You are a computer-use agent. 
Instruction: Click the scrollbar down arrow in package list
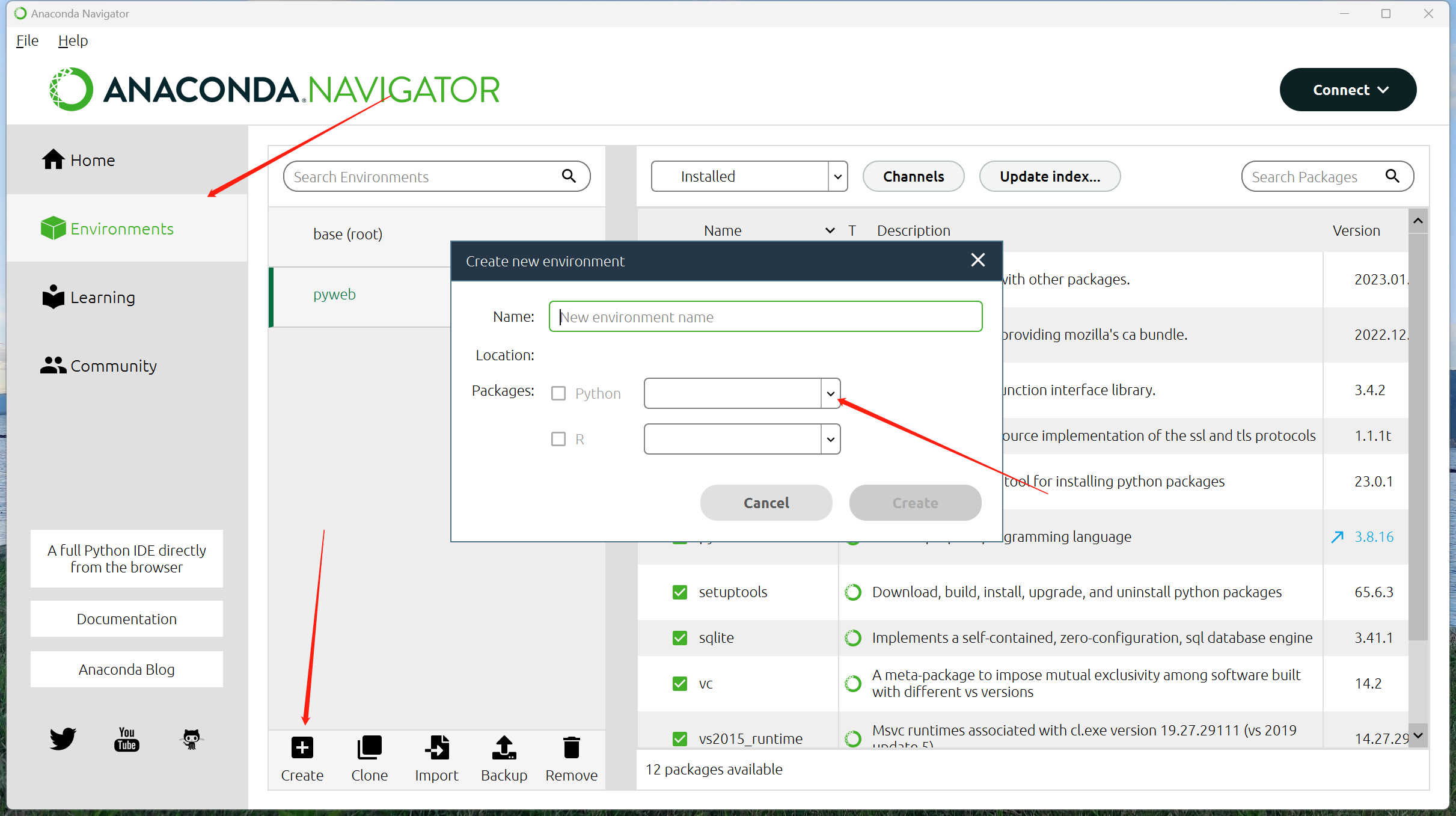1418,735
